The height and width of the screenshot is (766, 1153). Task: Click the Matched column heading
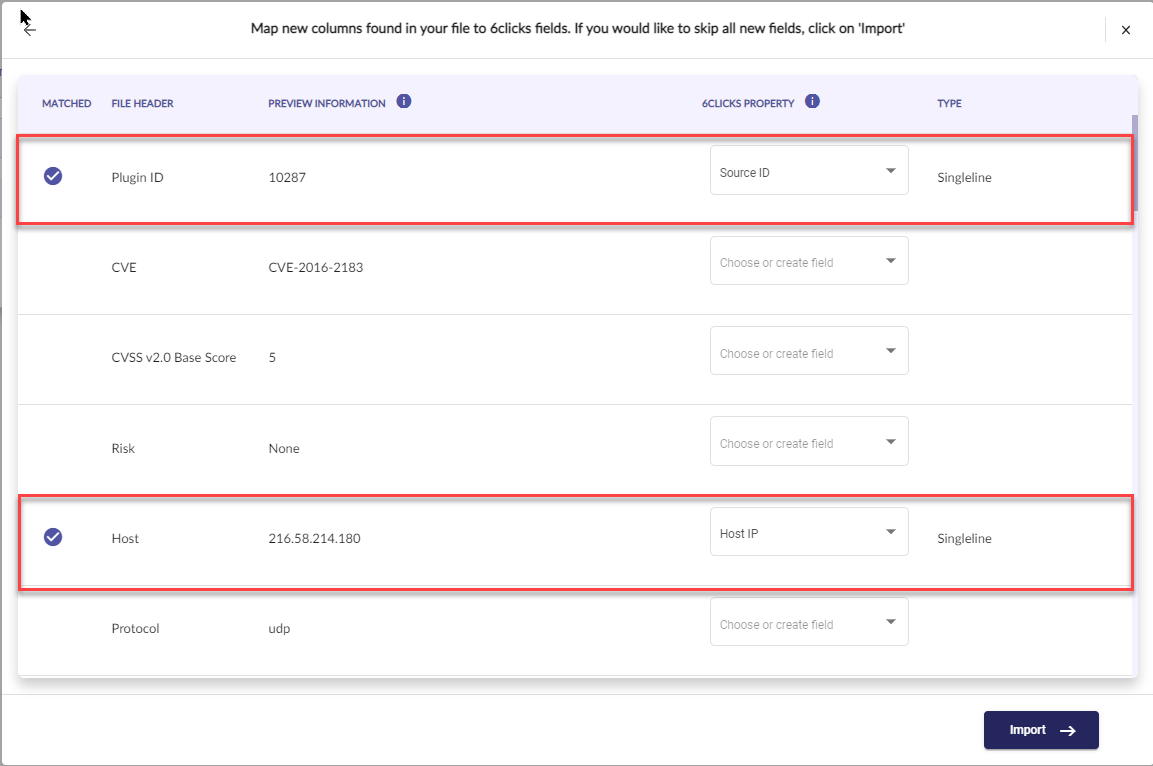[x=66, y=104]
